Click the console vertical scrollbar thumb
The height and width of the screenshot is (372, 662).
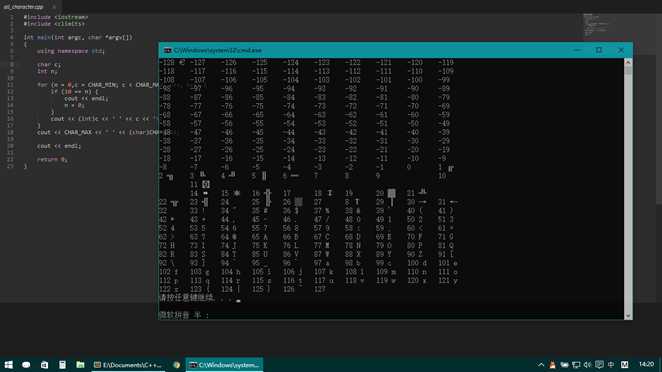click(x=628, y=70)
